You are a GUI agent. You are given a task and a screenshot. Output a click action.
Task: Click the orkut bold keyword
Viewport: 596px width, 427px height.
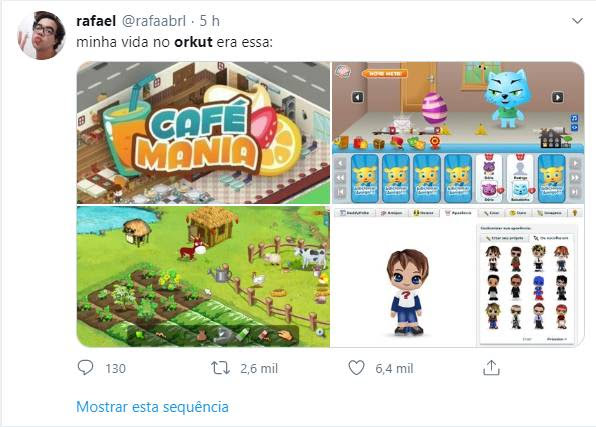tap(193, 42)
